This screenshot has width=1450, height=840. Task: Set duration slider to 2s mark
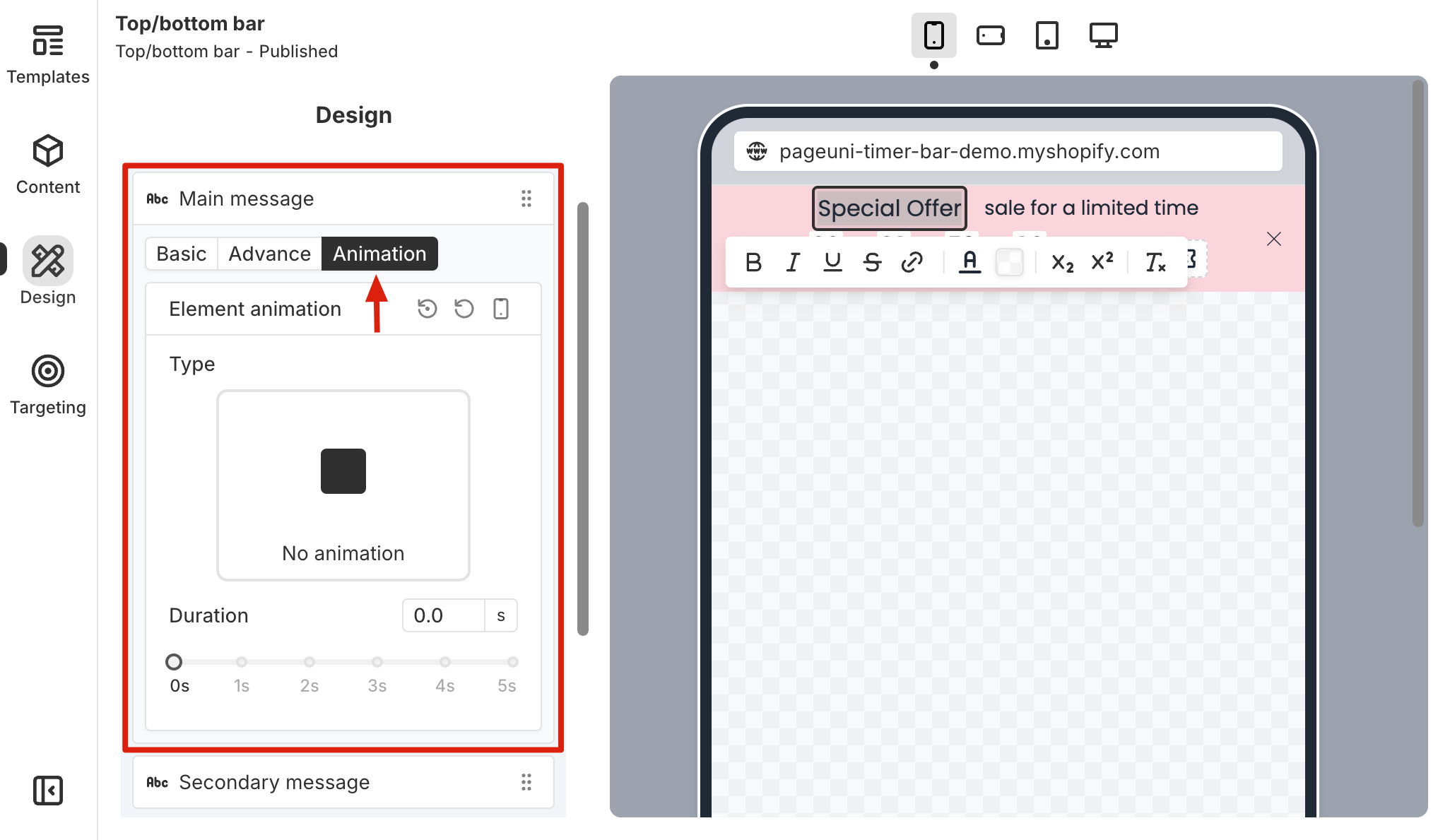click(x=310, y=662)
